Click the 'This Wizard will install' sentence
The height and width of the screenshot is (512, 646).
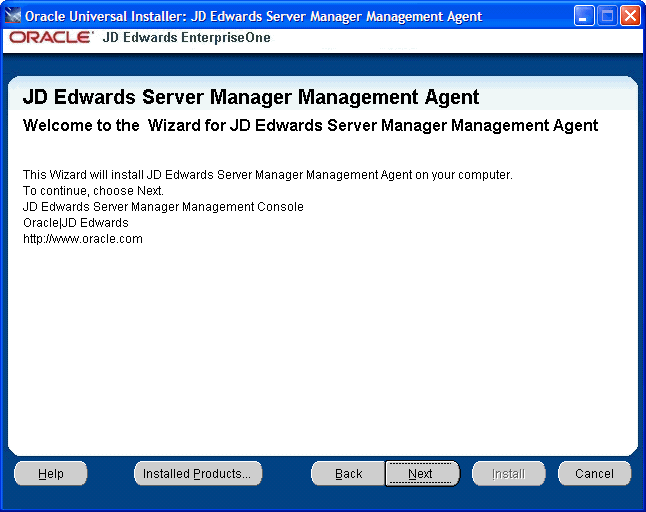(x=268, y=175)
